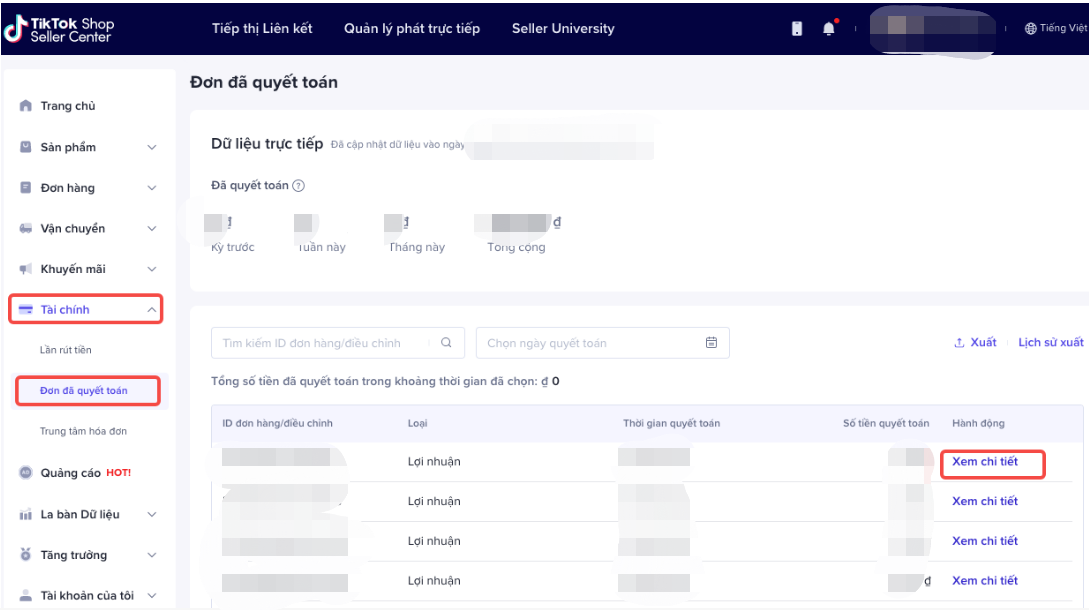Click the globe language icon
The image size is (1089, 610).
[x=1030, y=29]
